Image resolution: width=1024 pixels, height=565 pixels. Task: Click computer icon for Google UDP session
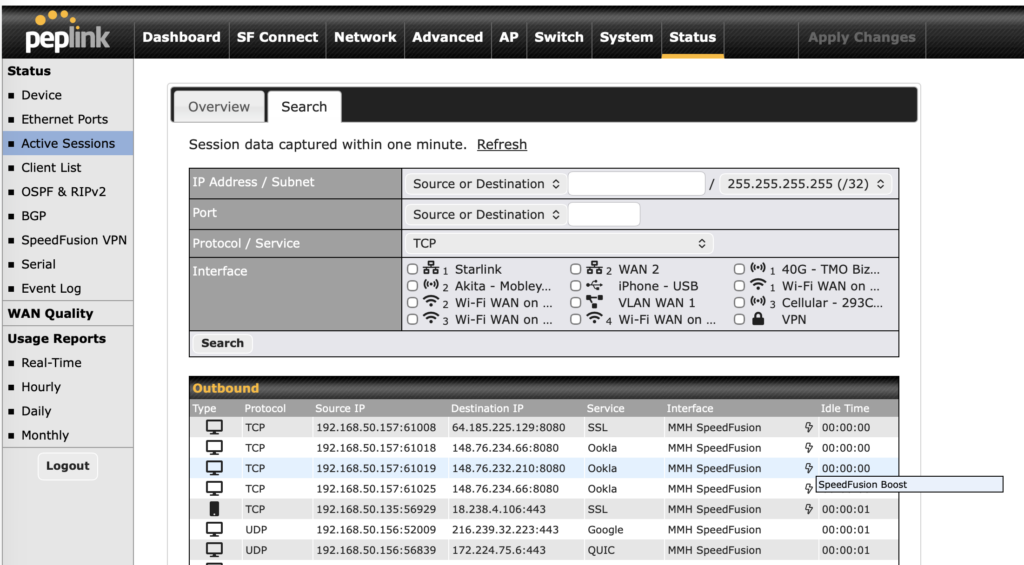(214, 529)
